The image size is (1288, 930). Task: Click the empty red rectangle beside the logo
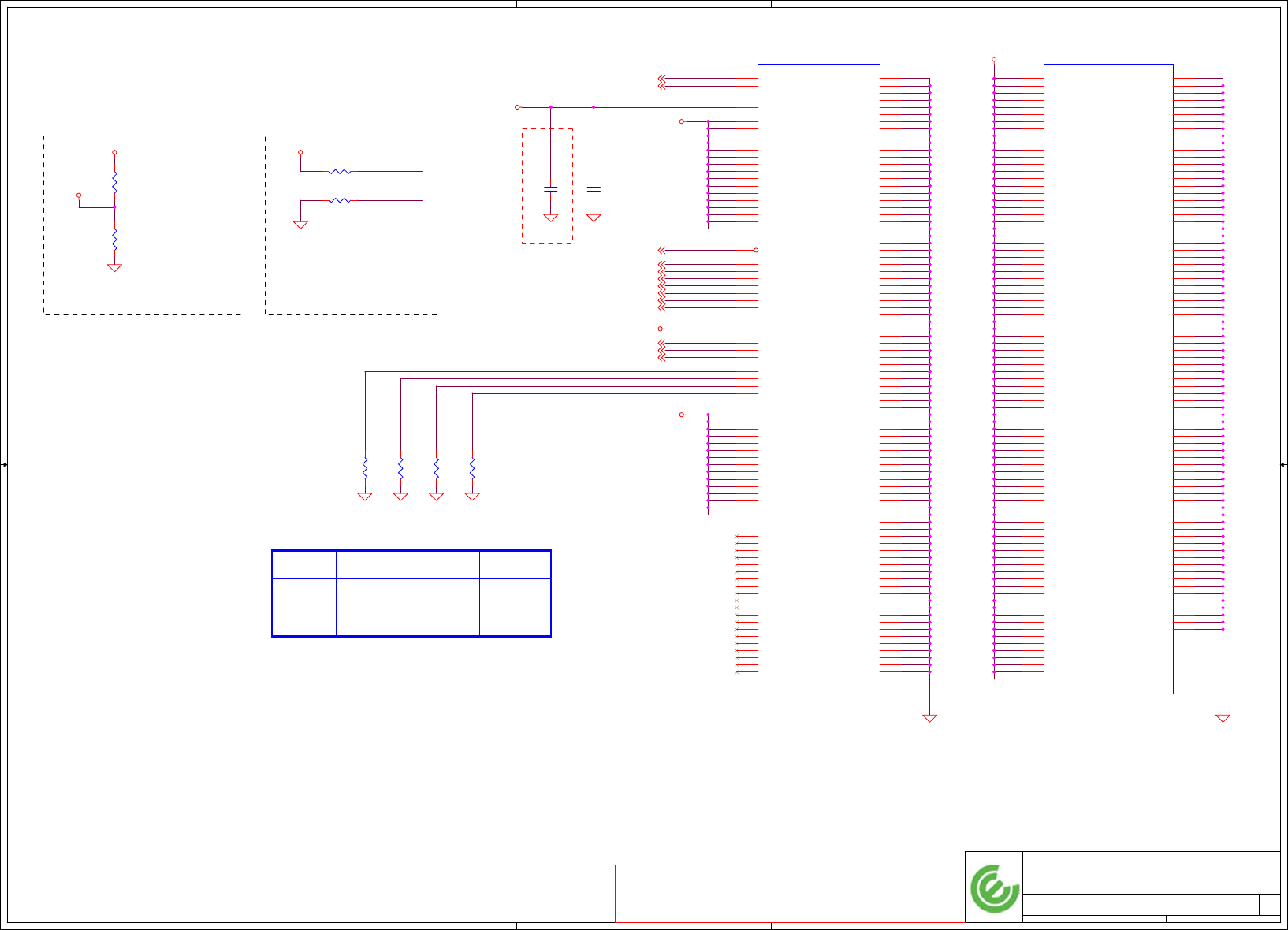(790, 894)
